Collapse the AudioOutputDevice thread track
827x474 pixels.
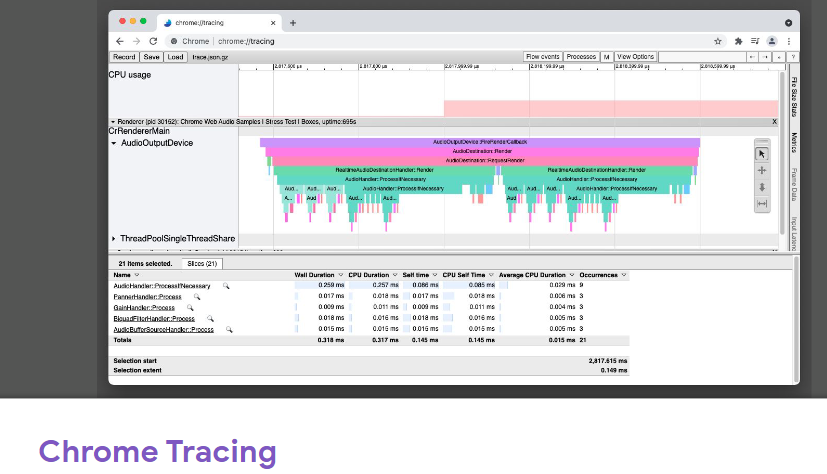click(x=113, y=144)
